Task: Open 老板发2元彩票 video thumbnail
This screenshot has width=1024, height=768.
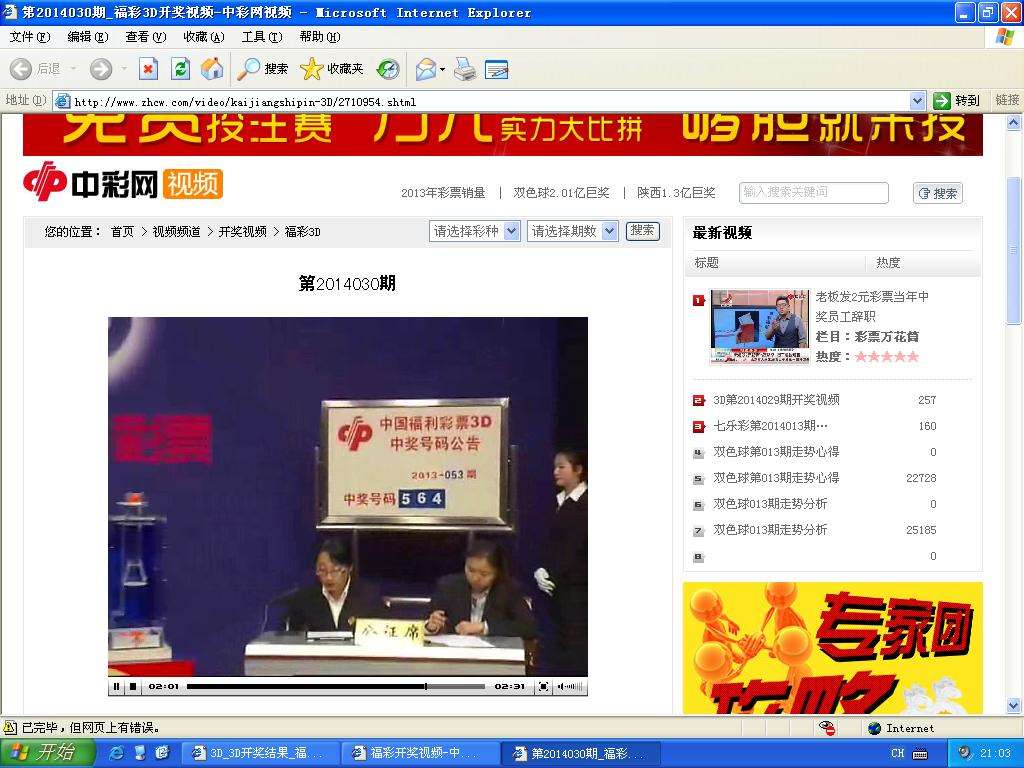Action: pyautogui.click(x=760, y=327)
